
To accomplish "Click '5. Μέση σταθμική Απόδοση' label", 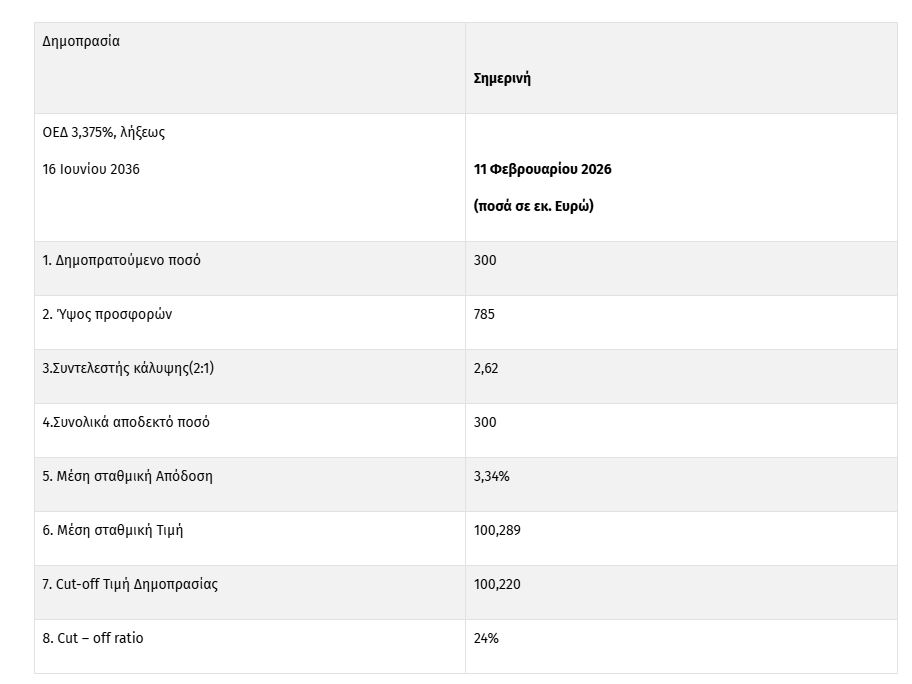I will tap(127, 476).
